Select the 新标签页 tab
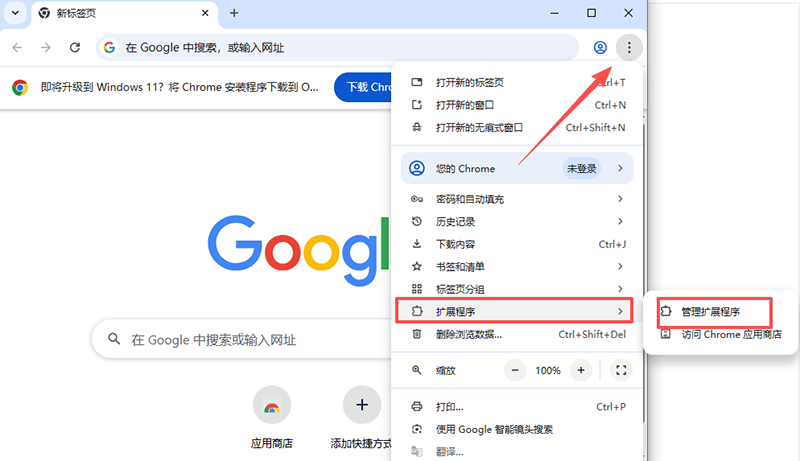The image size is (800, 461). [124, 13]
